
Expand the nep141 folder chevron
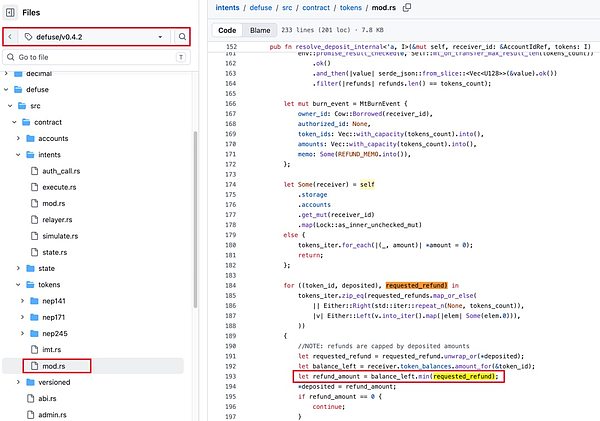pyautogui.click(x=22, y=301)
